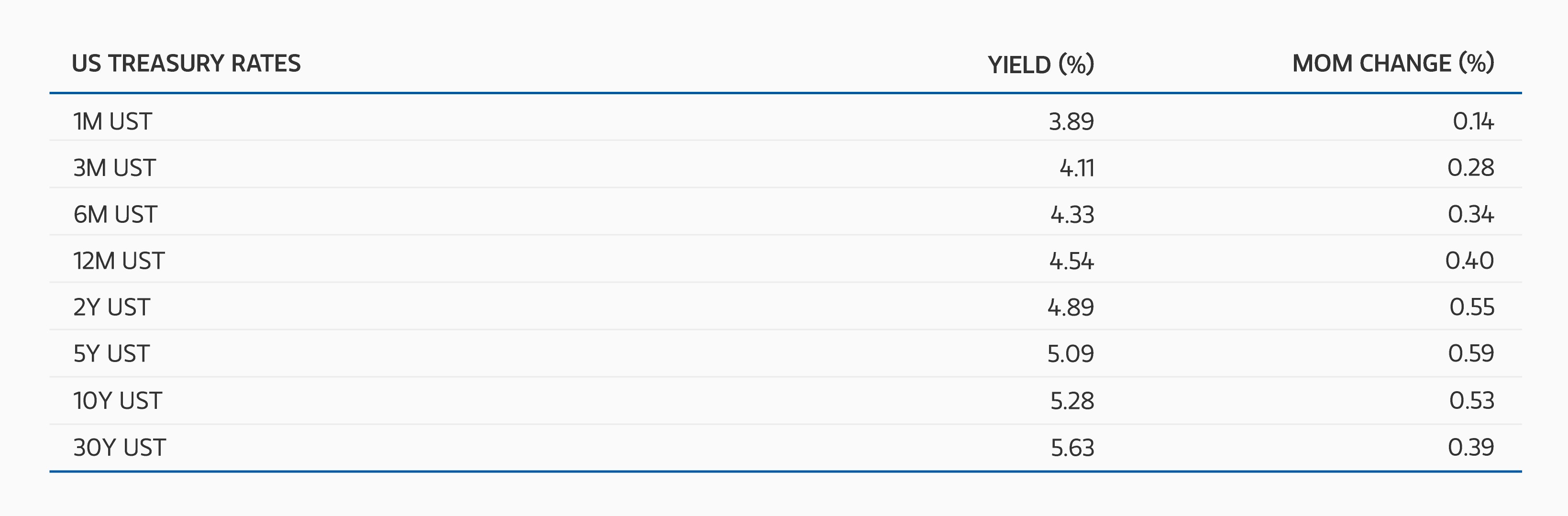Click the 4.11 yield for 3M UST
This screenshot has height=516, width=1568.
[1077, 168]
